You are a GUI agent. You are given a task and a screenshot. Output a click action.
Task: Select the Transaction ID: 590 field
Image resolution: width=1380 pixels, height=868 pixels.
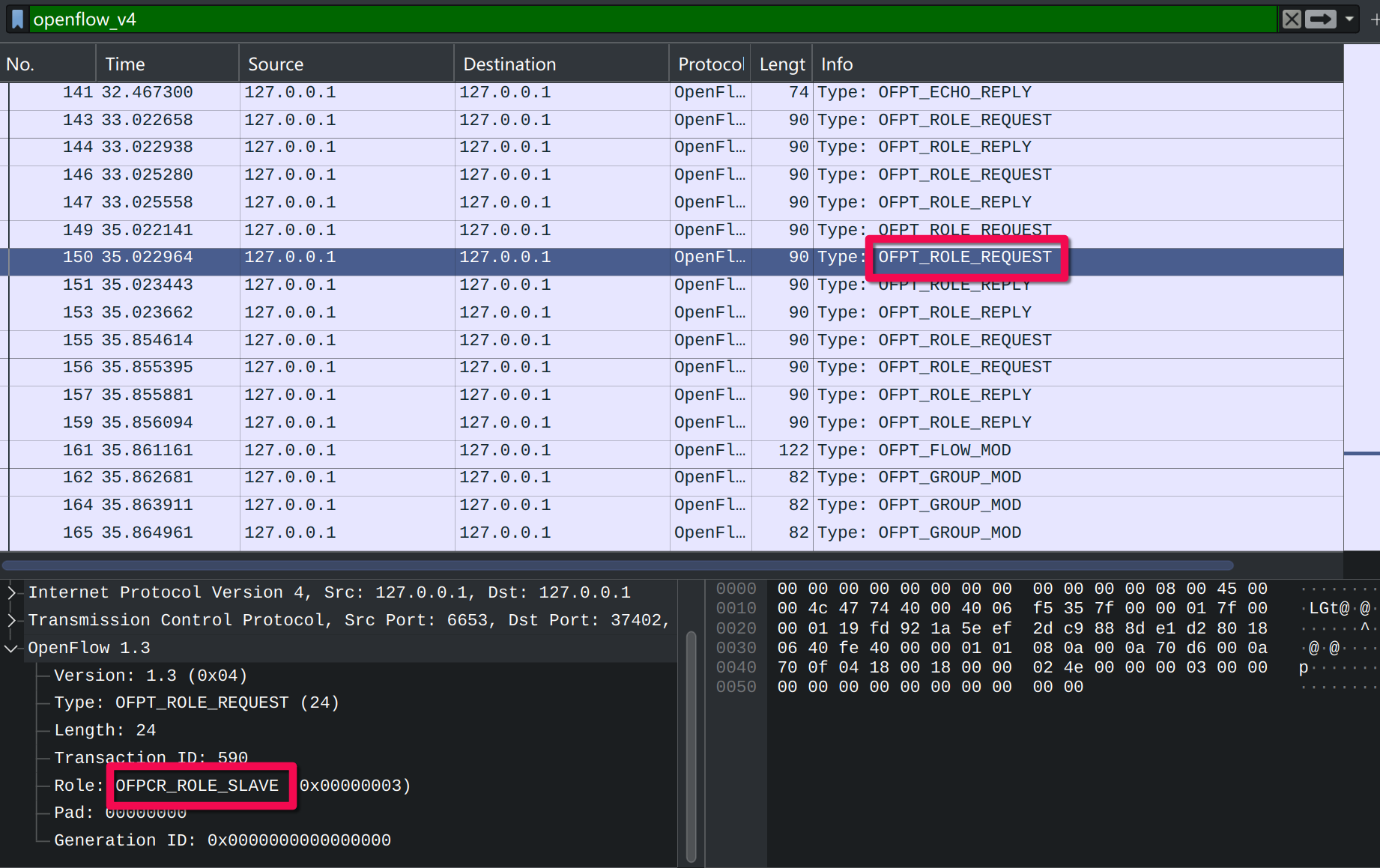click(x=151, y=758)
